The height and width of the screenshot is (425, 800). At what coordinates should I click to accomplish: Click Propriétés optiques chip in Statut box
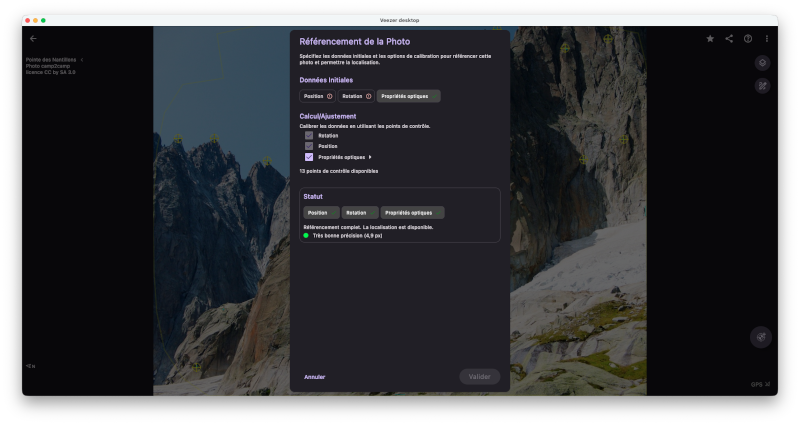coord(412,213)
